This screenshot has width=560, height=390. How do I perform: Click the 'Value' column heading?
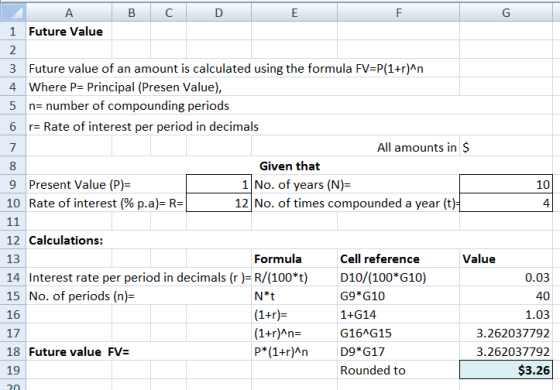tap(479, 259)
